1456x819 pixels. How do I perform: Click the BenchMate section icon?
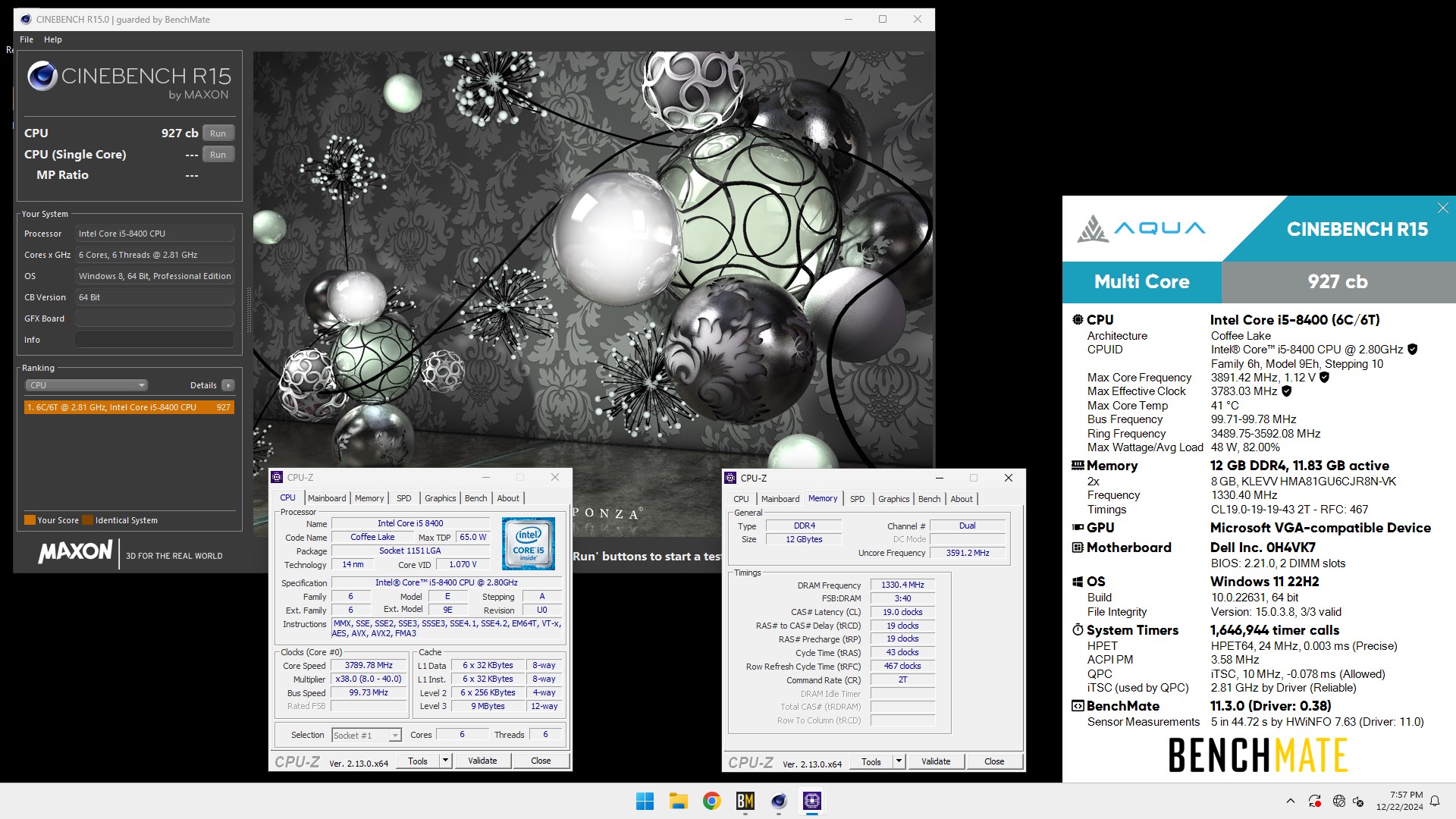[1078, 706]
